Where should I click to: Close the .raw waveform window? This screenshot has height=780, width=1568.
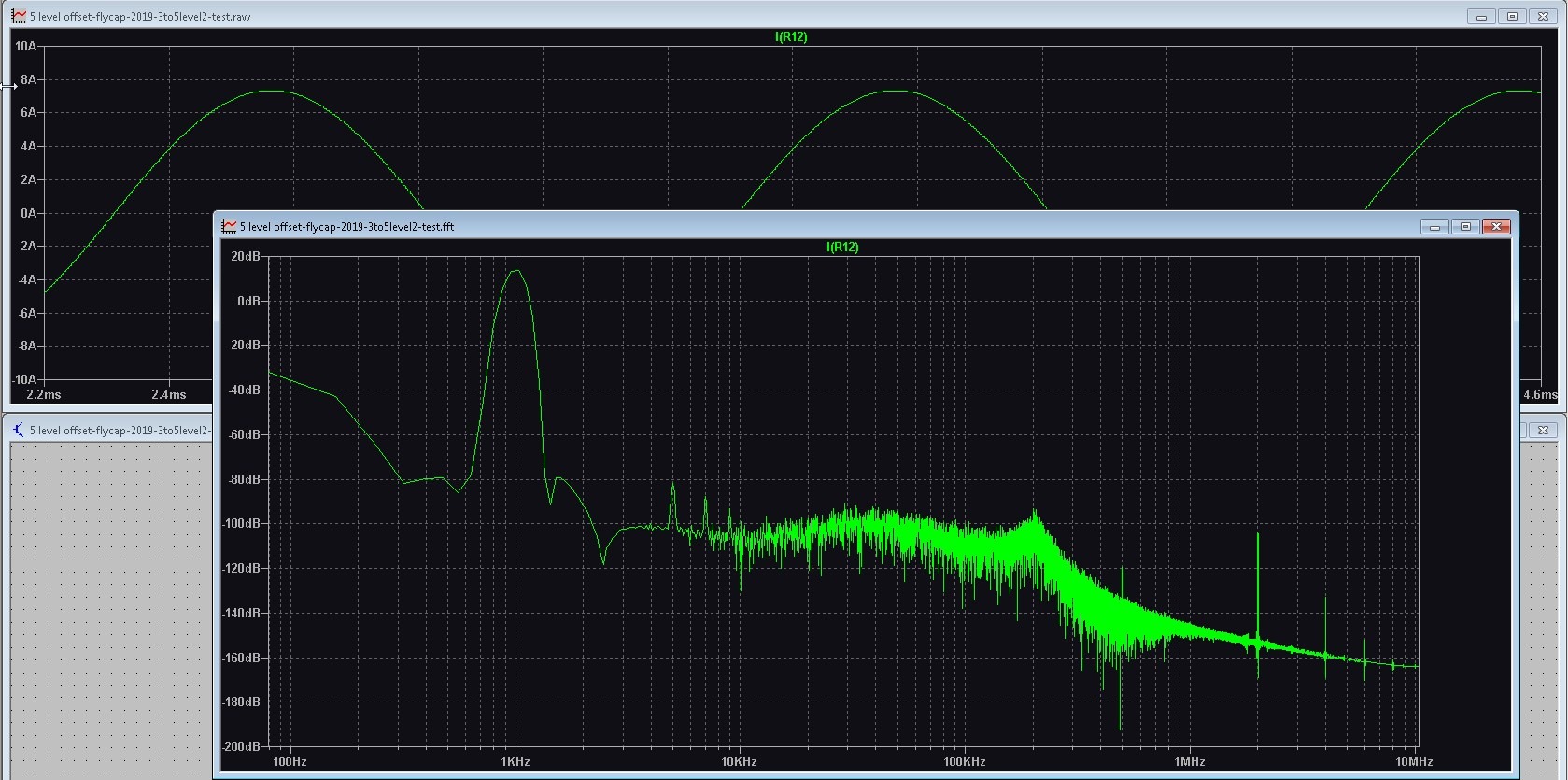[x=1545, y=16]
